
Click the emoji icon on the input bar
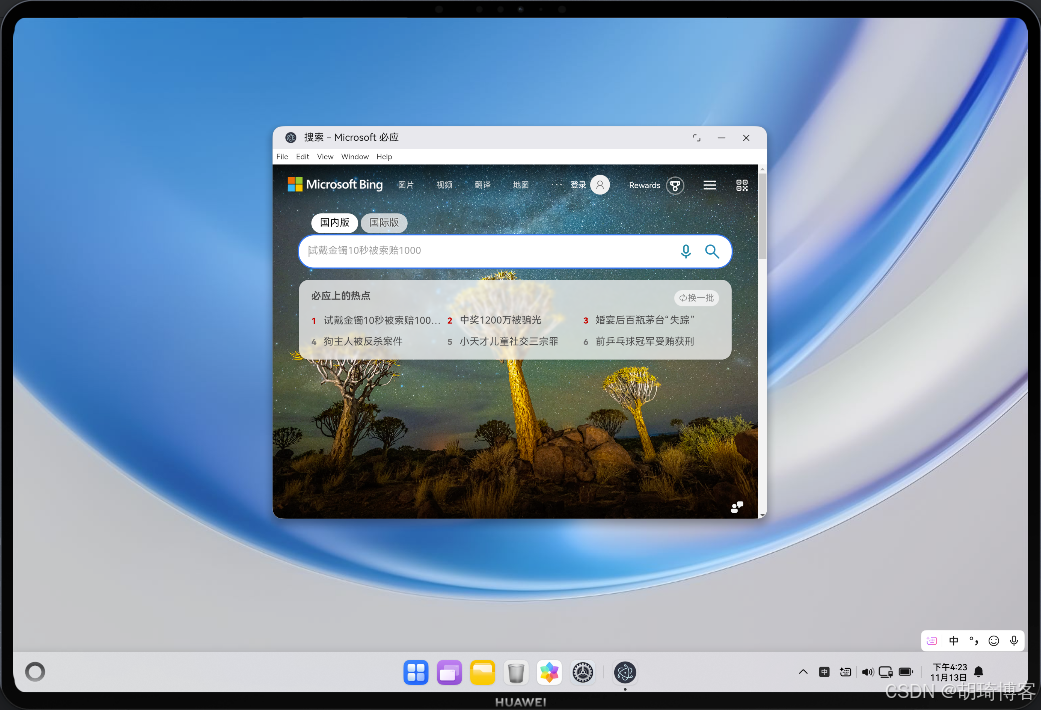993,641
